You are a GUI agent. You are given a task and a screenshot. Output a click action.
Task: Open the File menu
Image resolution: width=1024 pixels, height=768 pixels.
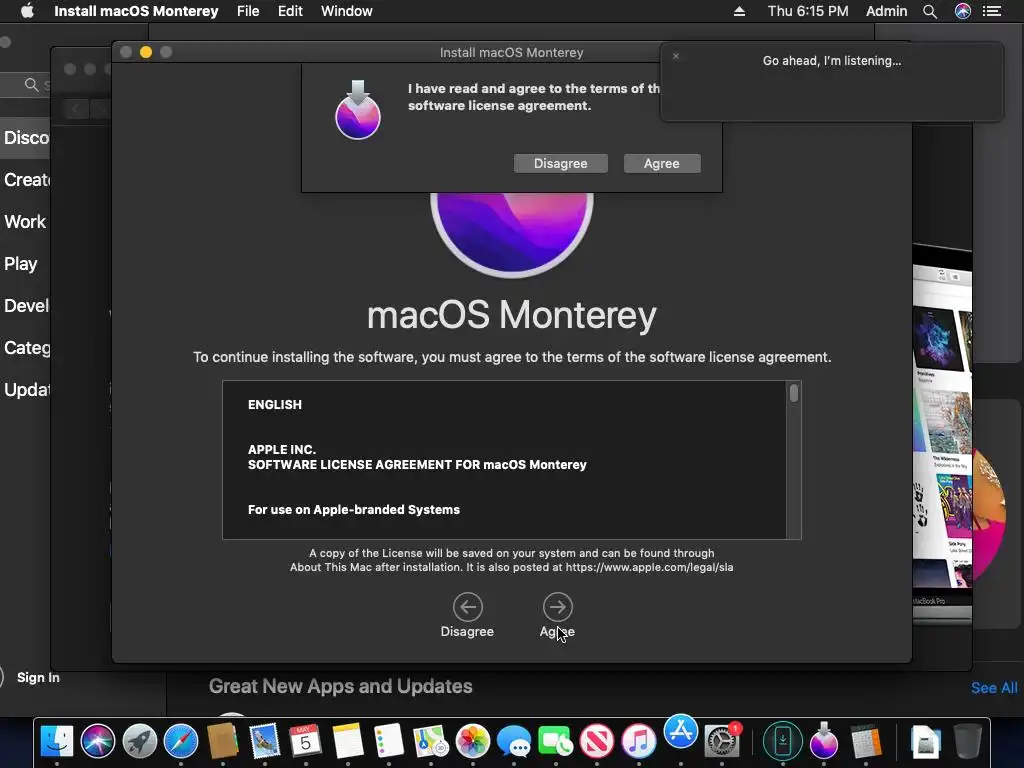coord(248,11)
